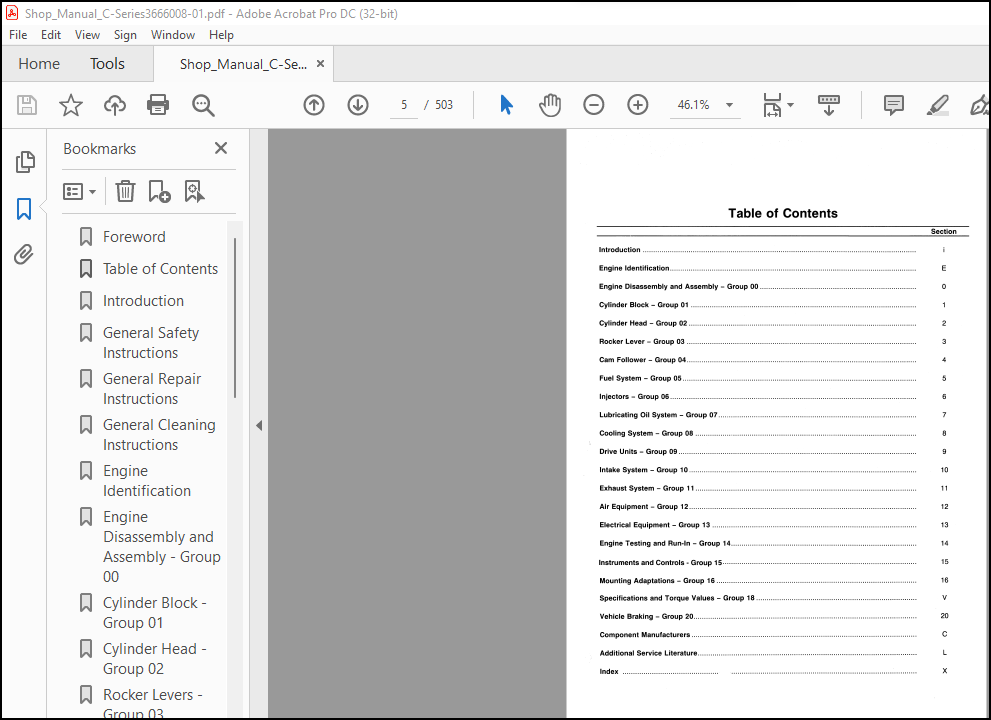Add a new bookmark icon

click(x=159, y=191)
